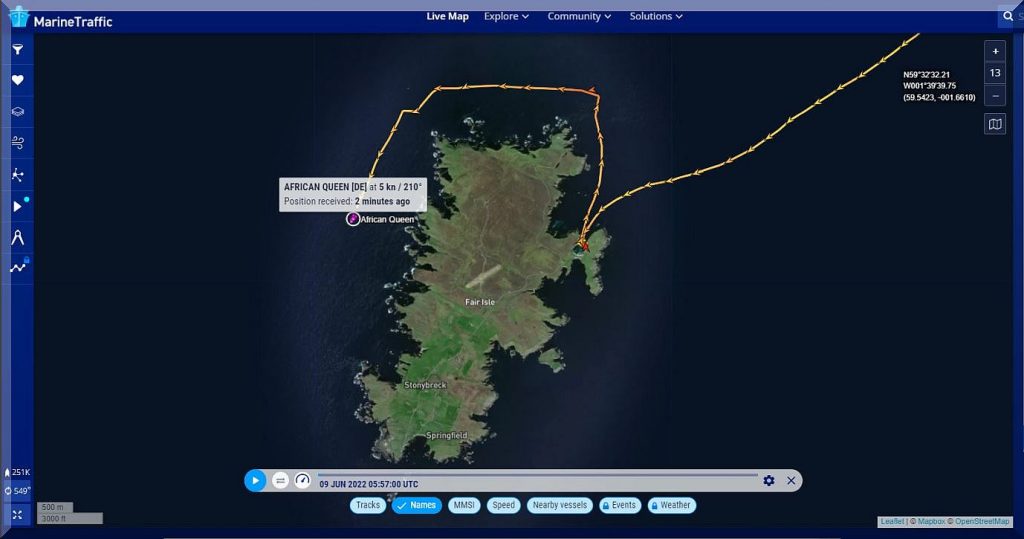Click the Nearby vessels button
This screenshot has width=1024, height=539.
coord(559,505)
